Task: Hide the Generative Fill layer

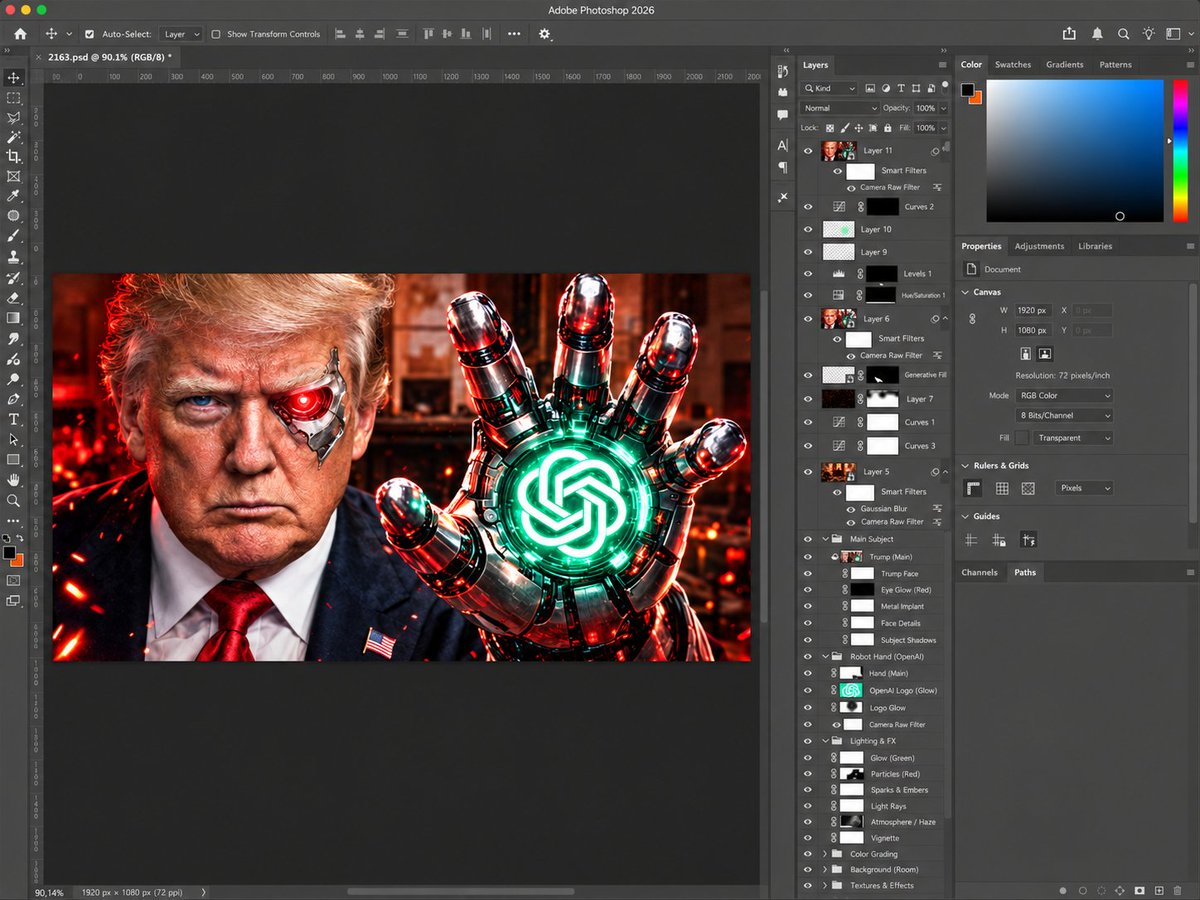Action: (808, 375)
